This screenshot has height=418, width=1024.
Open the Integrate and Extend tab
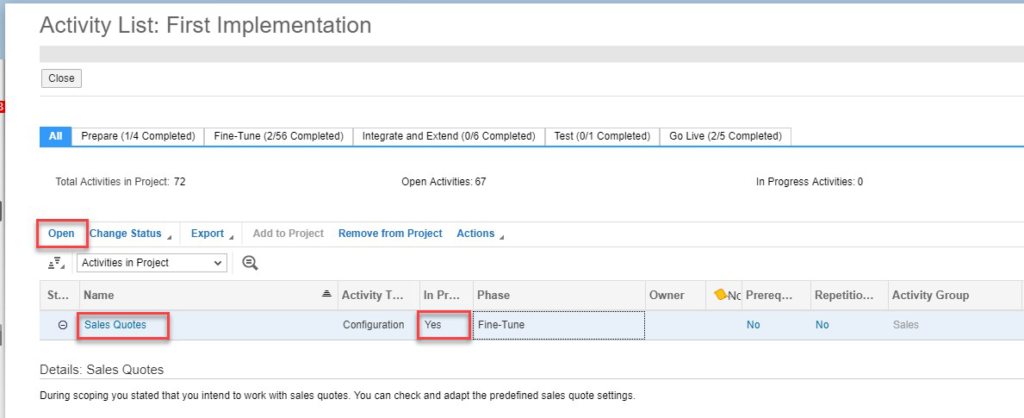click(x=448, y=136)
